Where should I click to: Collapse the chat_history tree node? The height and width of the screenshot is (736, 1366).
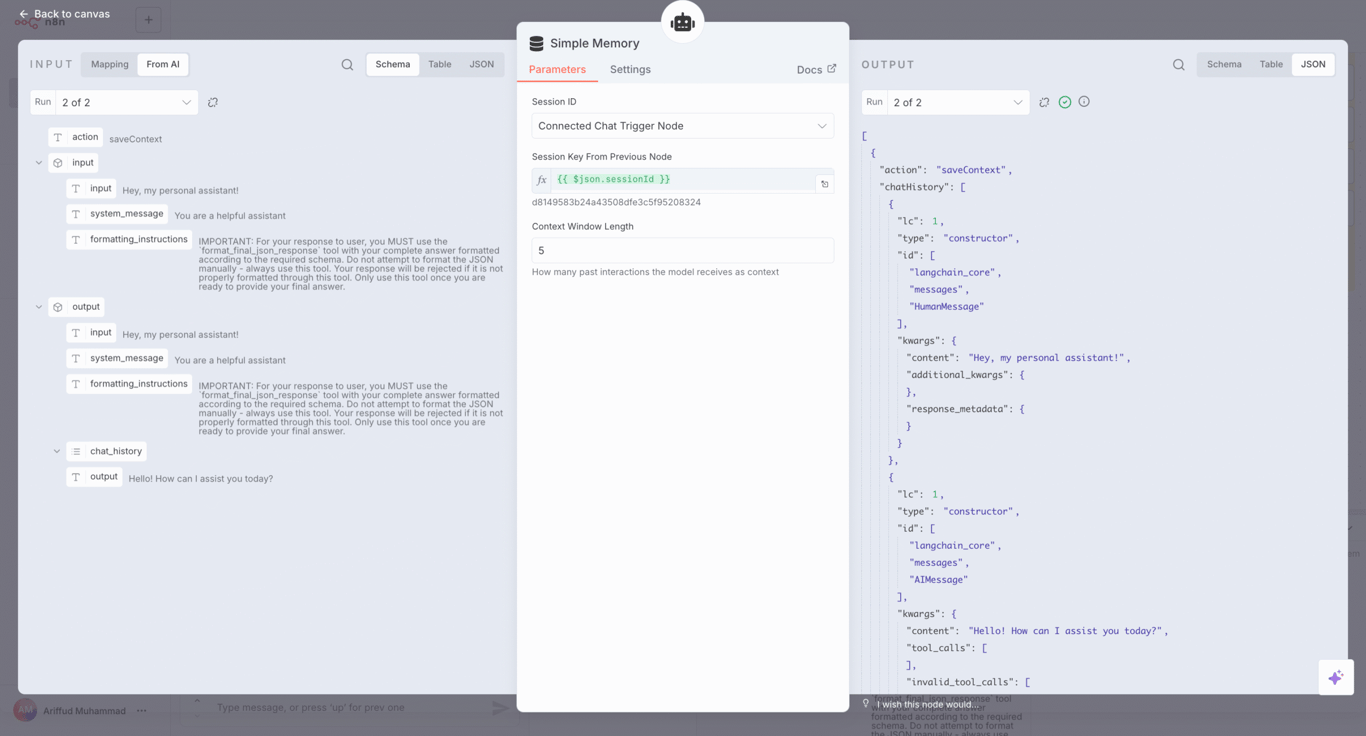tap(57, 451)
